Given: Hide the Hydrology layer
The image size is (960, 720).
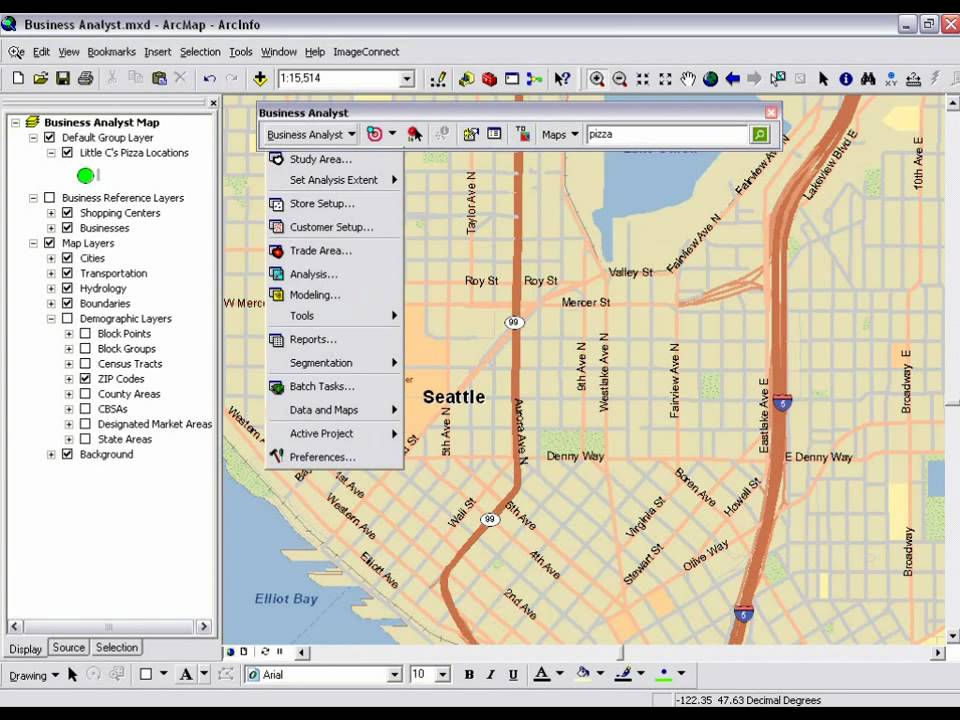Looking at the screenshot, I should (67, 288).
